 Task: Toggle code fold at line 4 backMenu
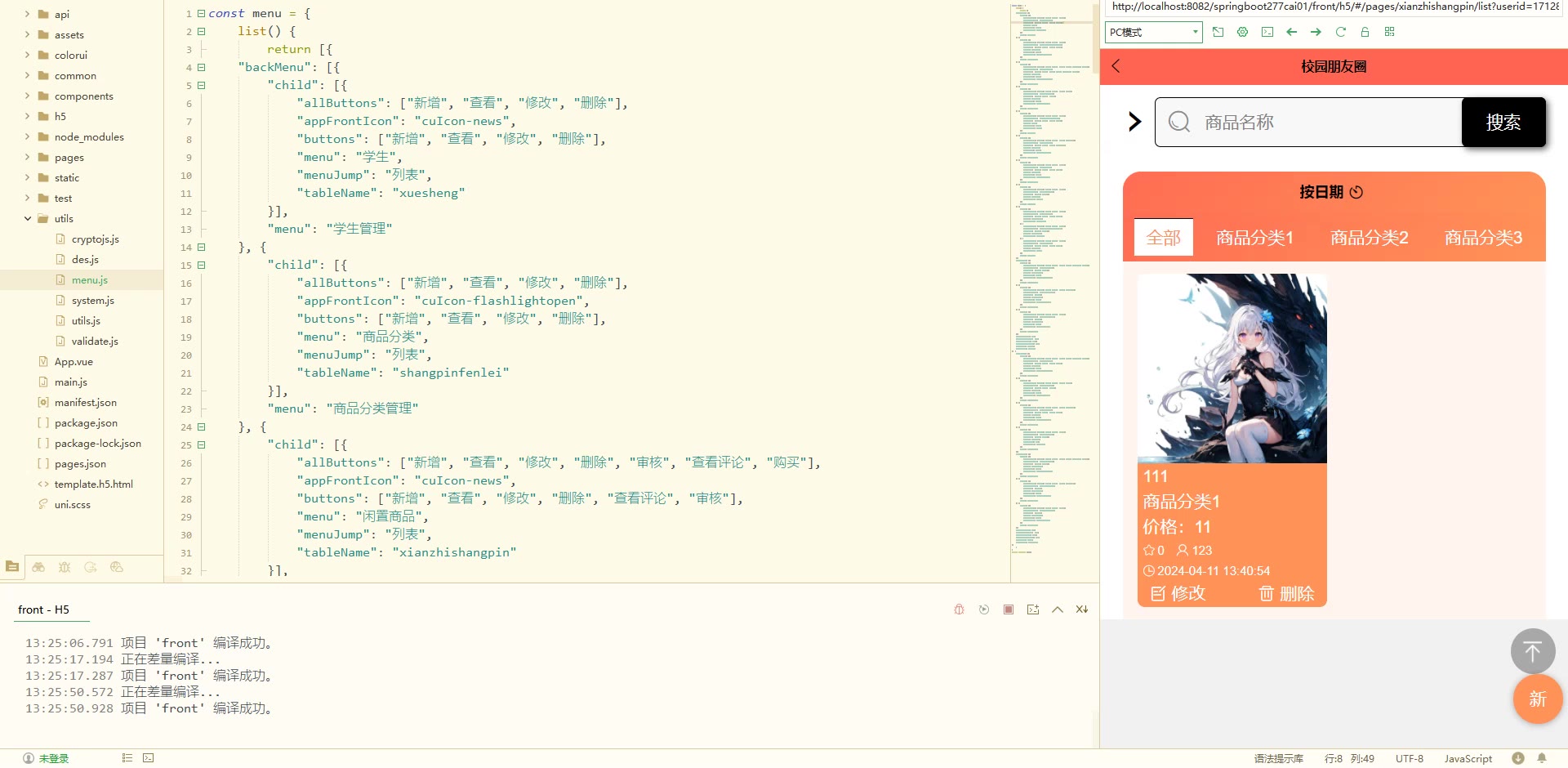point(201,68)
